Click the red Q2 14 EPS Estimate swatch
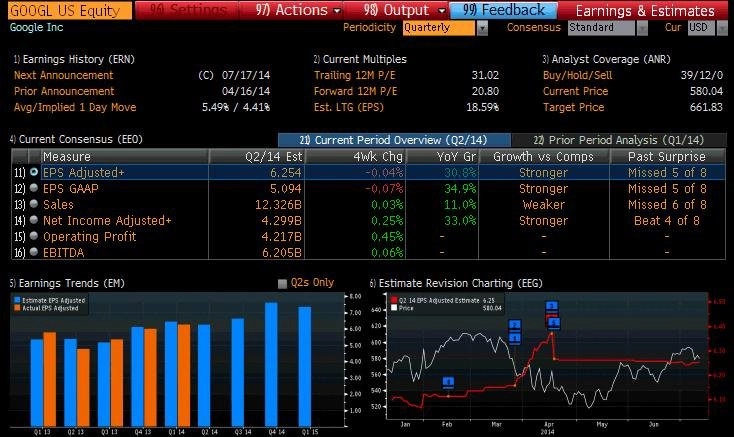 point(394,300)
